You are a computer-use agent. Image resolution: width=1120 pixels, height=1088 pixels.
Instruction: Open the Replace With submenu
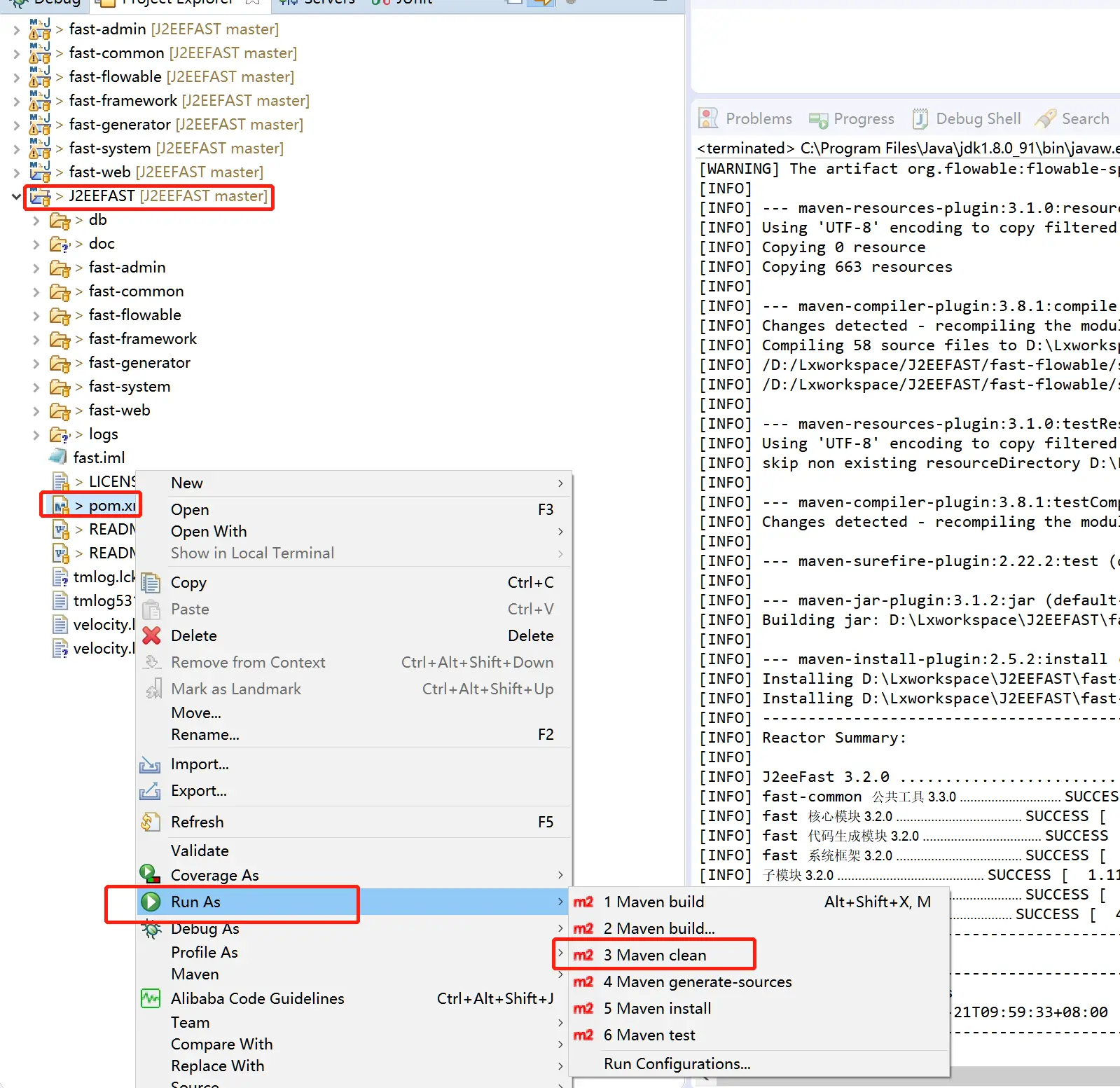(x=354, y=1066)
